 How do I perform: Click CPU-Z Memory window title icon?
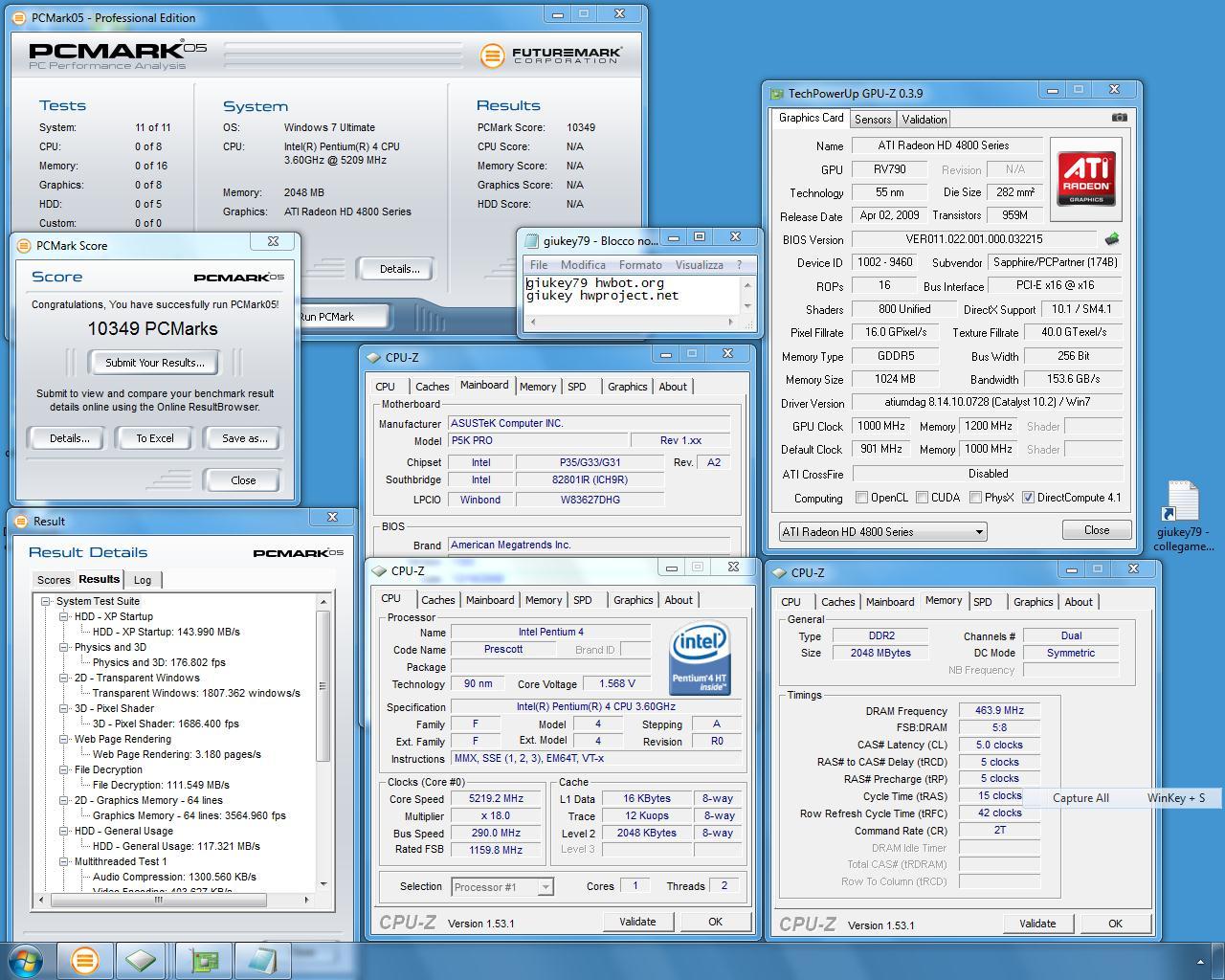[779, 572]
